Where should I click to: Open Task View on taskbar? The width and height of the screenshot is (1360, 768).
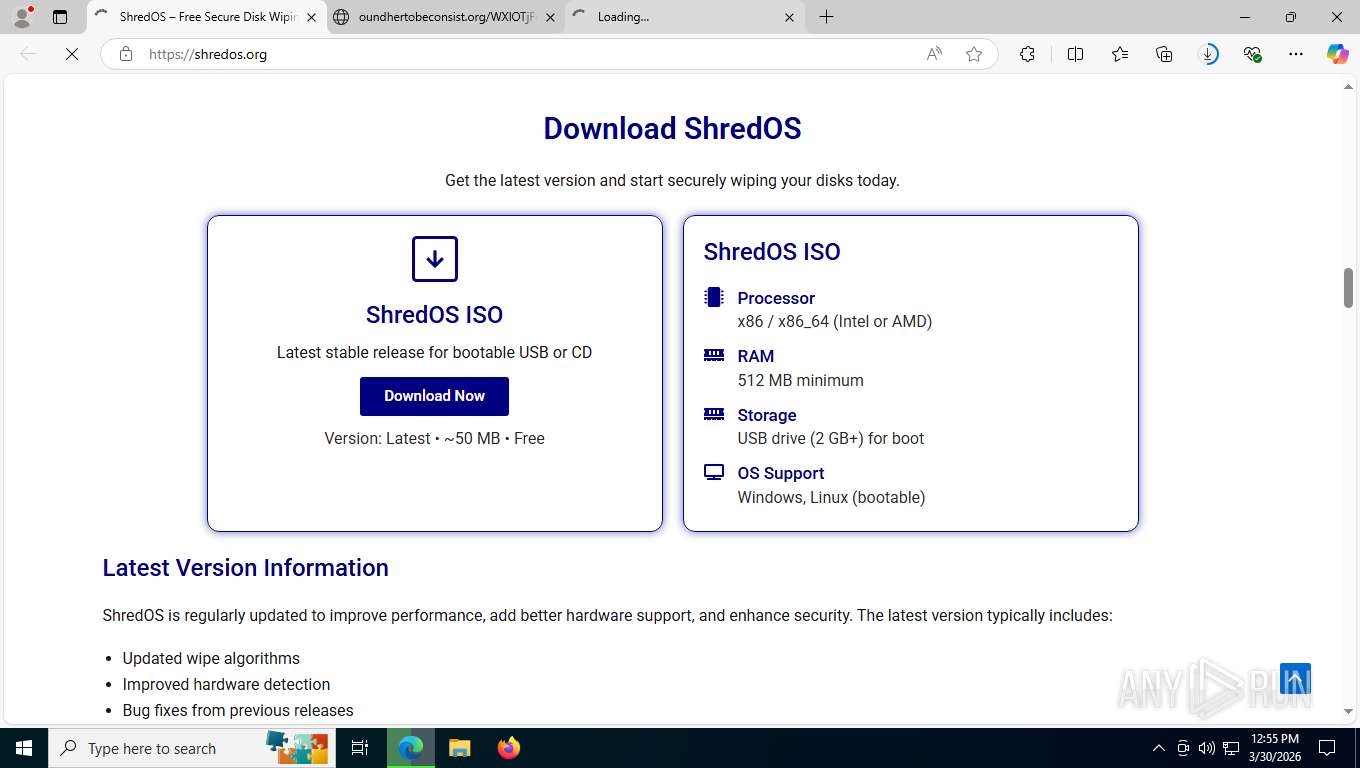[360, 748]
